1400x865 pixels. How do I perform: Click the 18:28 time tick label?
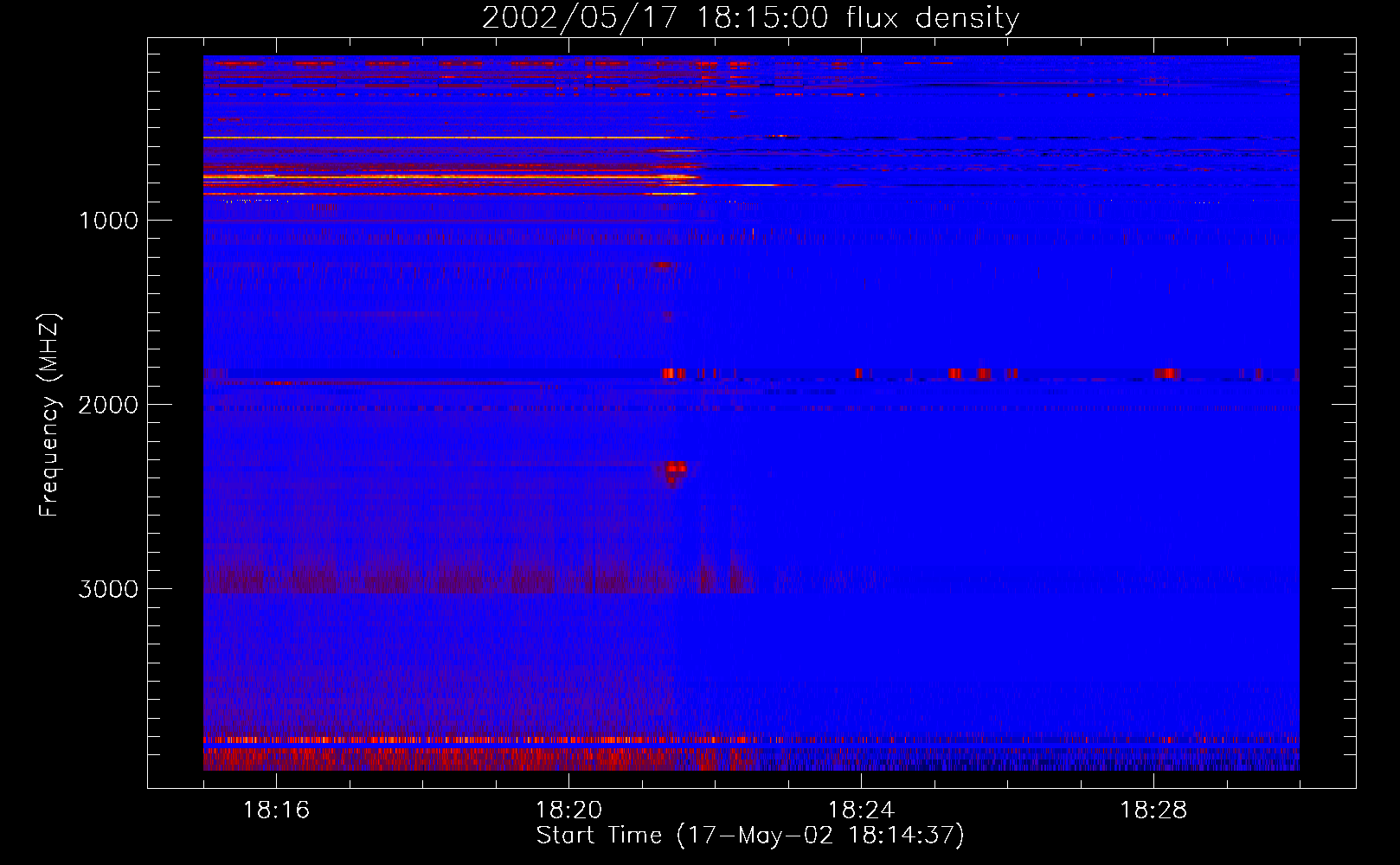(x=1153, y=810)
